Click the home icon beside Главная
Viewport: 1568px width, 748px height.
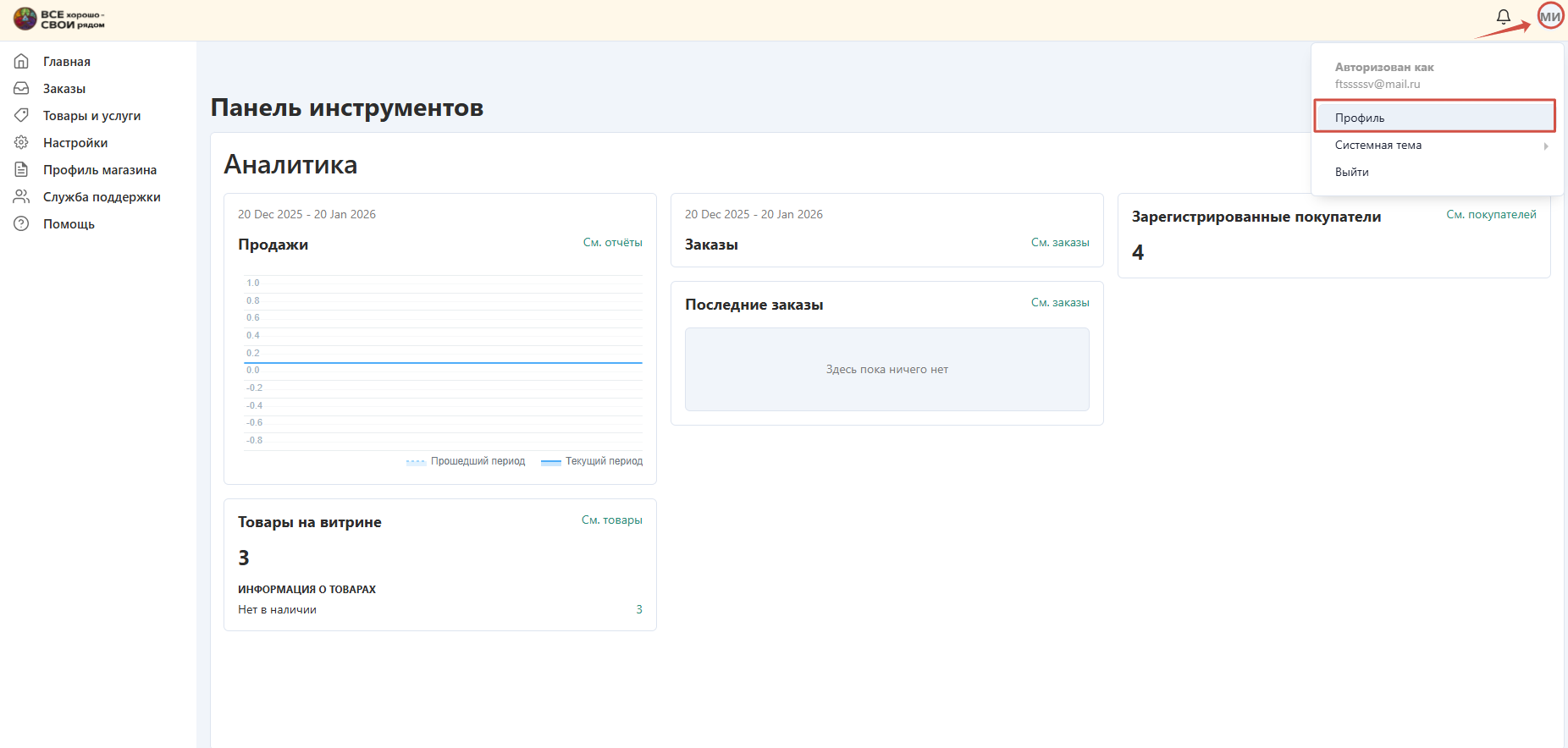(22, 62)
